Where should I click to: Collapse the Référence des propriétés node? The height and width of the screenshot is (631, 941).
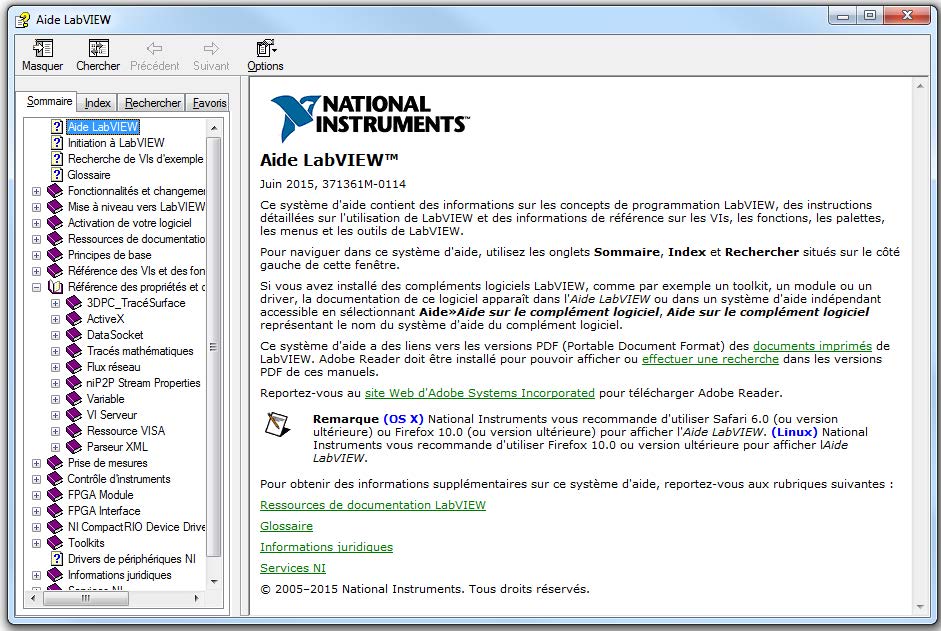coord(37,288)
